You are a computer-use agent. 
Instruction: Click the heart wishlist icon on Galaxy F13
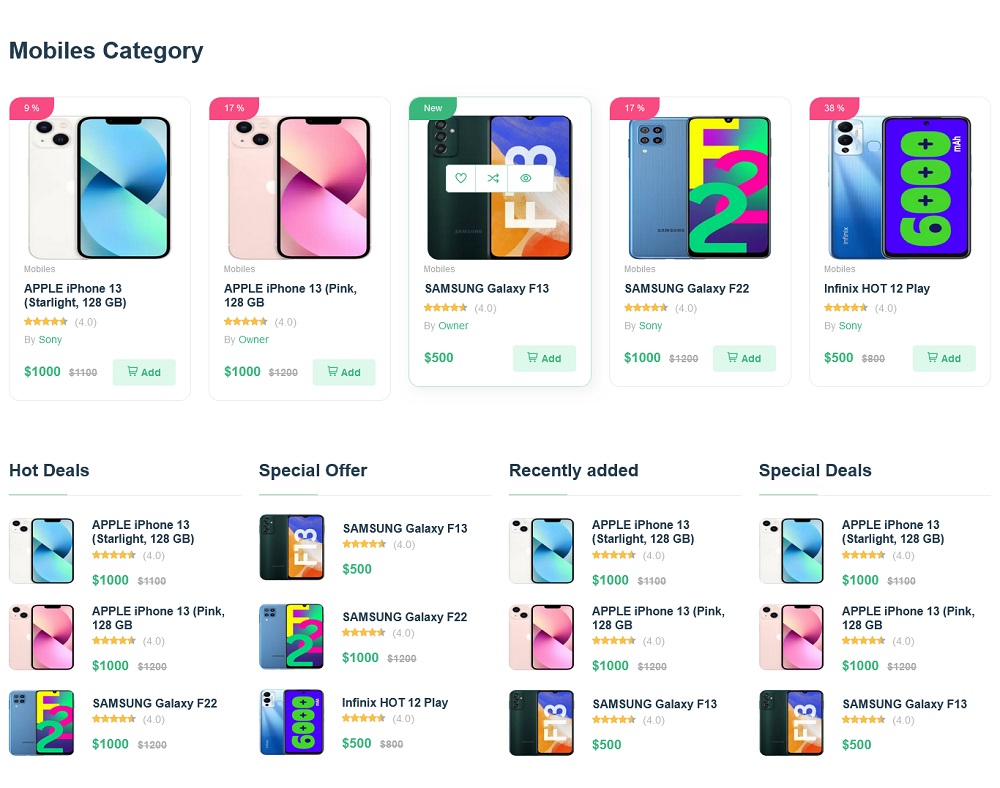pos(461,178)
